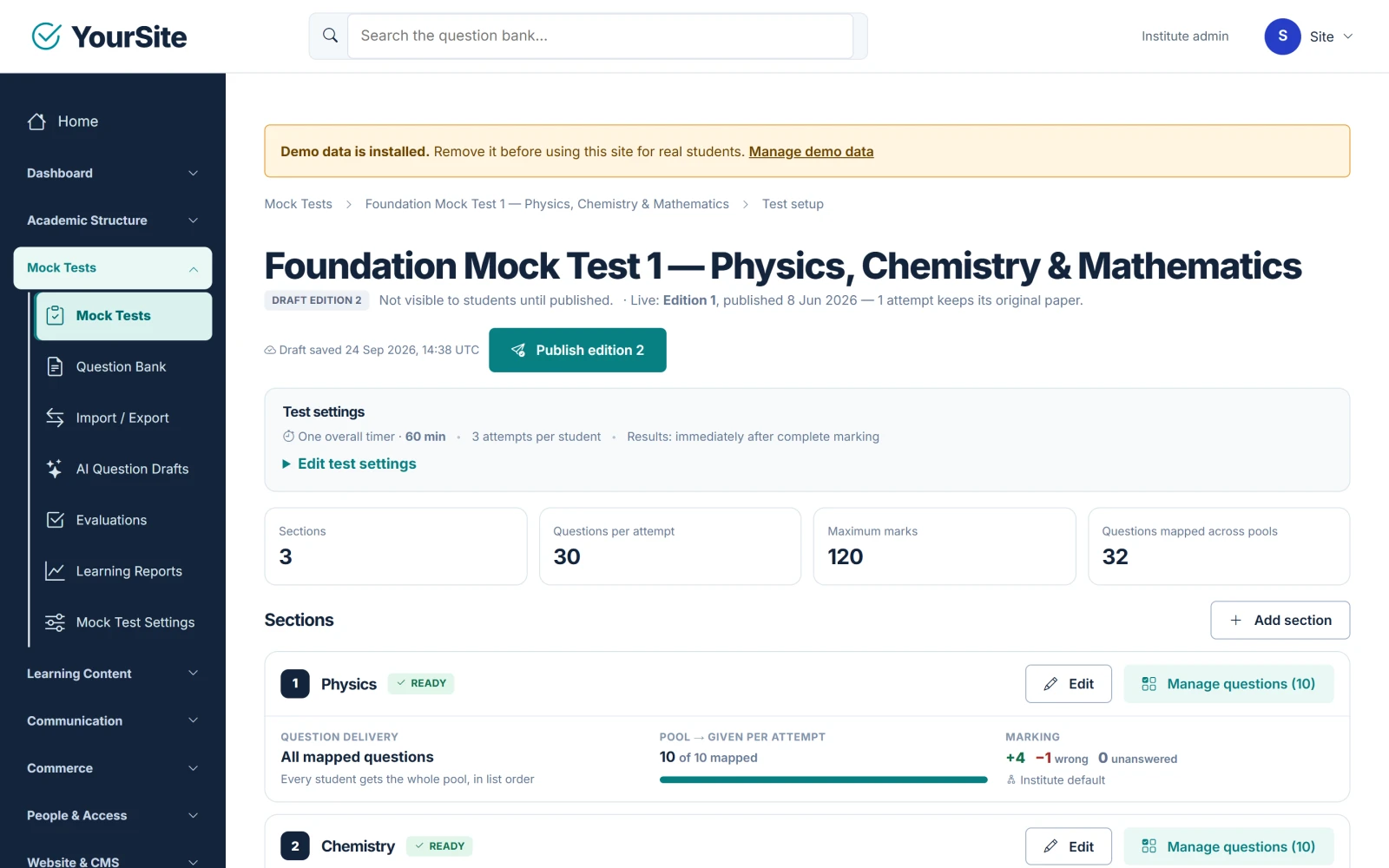Open Question Bank menu item

(123, 367)
